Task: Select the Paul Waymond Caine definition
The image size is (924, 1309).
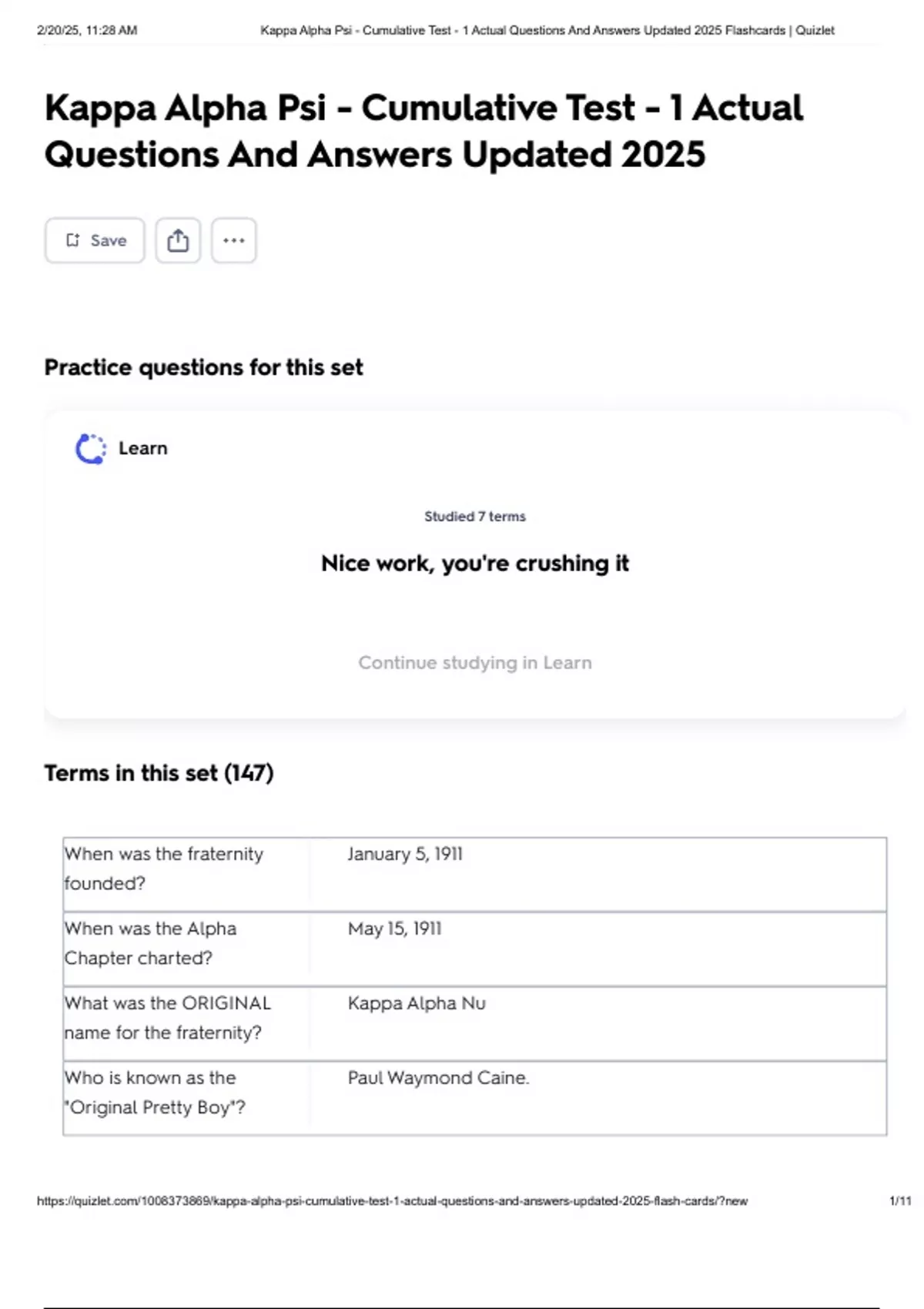Action: tap(438, 1078)
